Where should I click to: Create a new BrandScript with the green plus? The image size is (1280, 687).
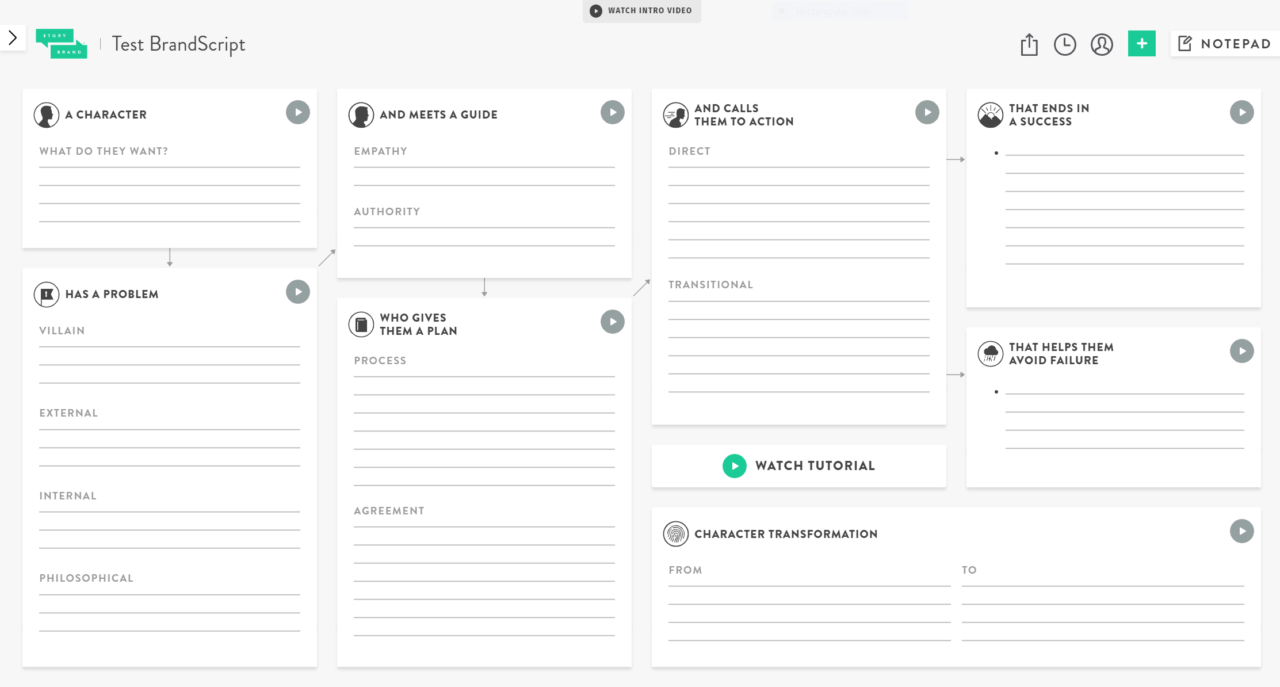(x=1141, y=43)
